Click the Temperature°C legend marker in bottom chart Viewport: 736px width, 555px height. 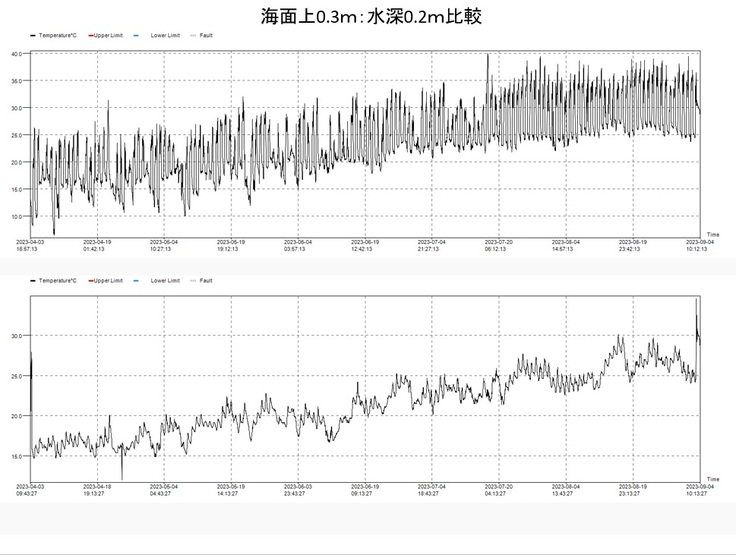pos(34,281)
